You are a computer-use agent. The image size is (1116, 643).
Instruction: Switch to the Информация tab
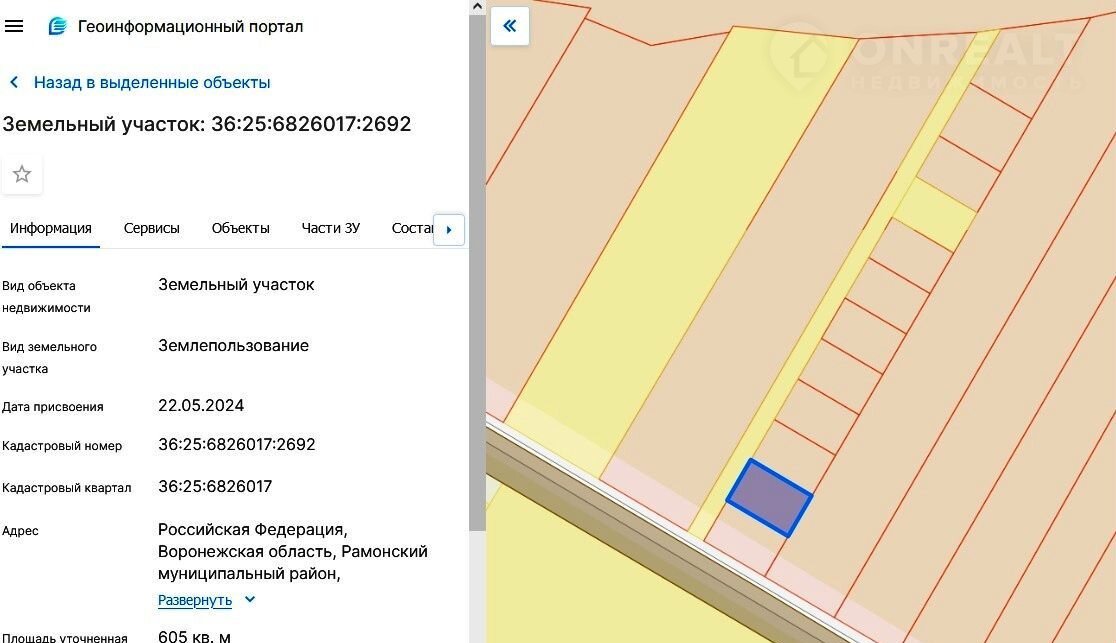[51, 228]
